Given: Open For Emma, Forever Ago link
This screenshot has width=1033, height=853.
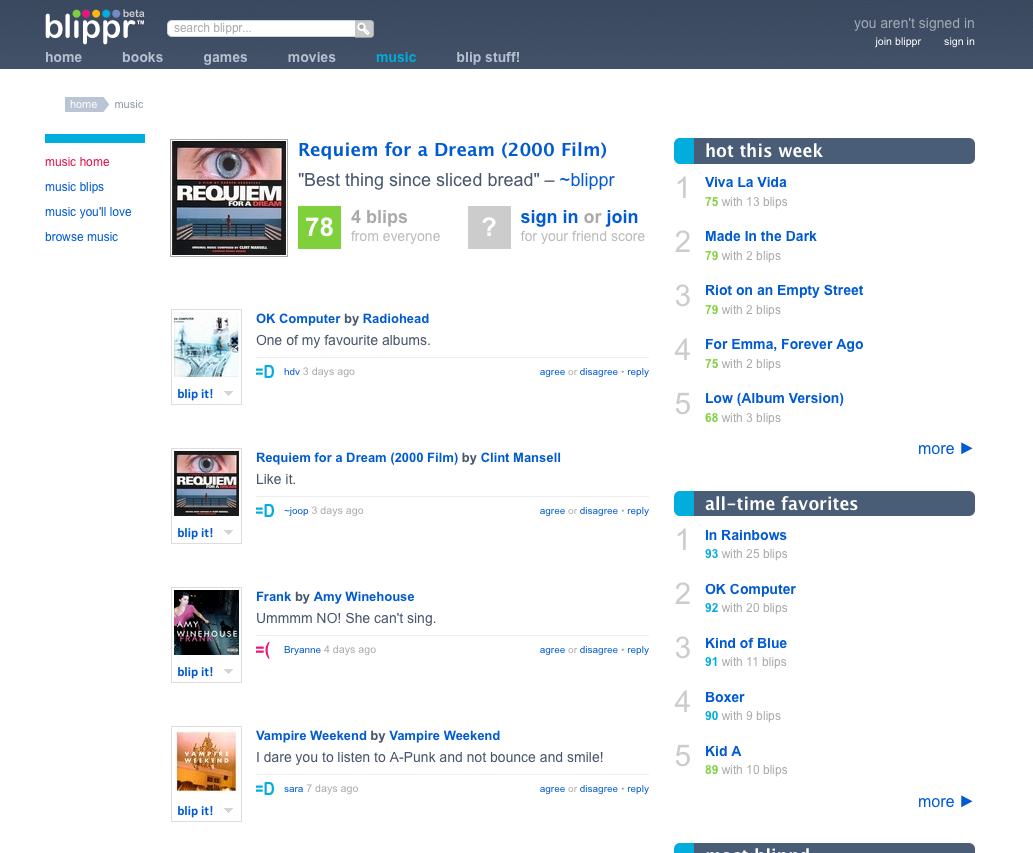Looking at the screenshot, I should (x=784, y=344).
